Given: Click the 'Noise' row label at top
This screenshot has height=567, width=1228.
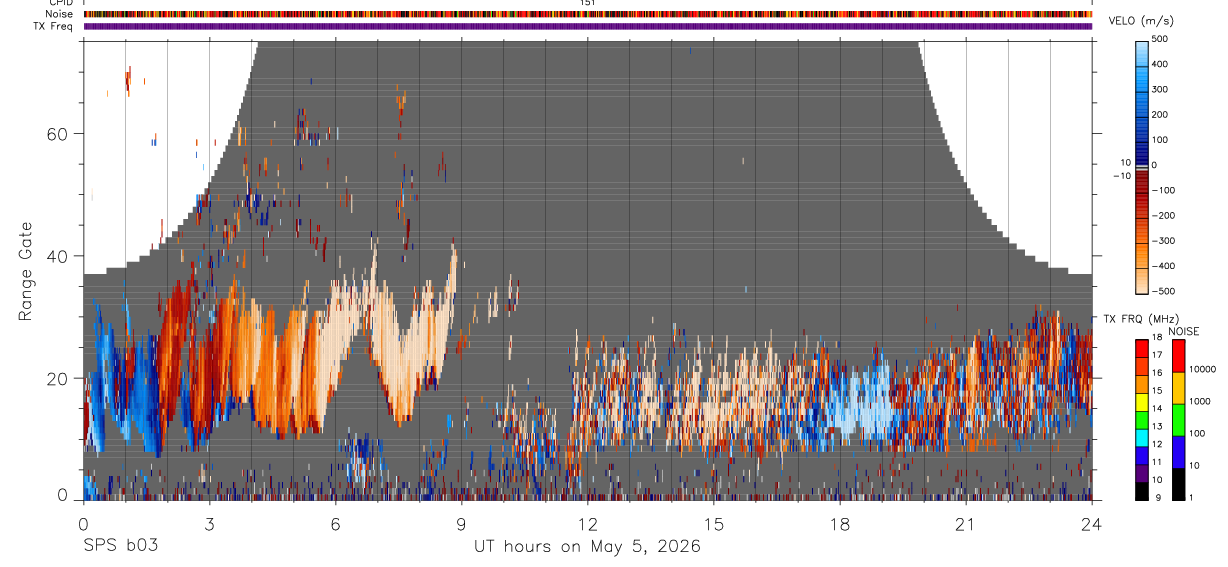Looking at the screenshot, I should tap(59, 14).
